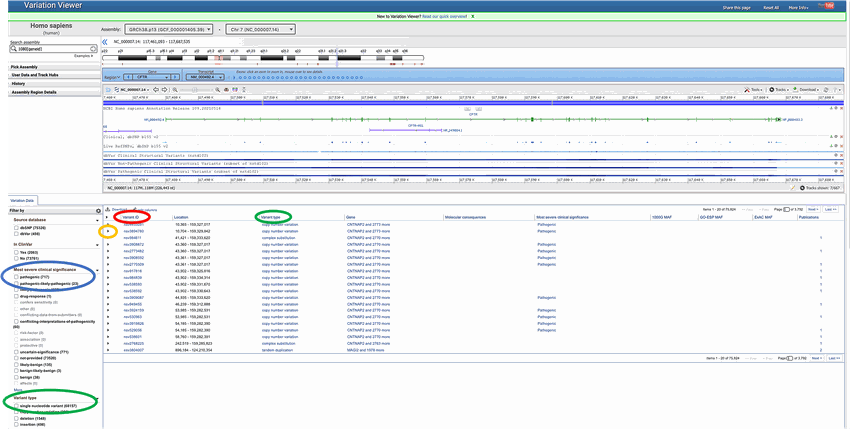Viewport: 850px width, 429px height.
Task: Click the colorful marker icon in viewer toolbar
Action: click(x=235, y=89)
